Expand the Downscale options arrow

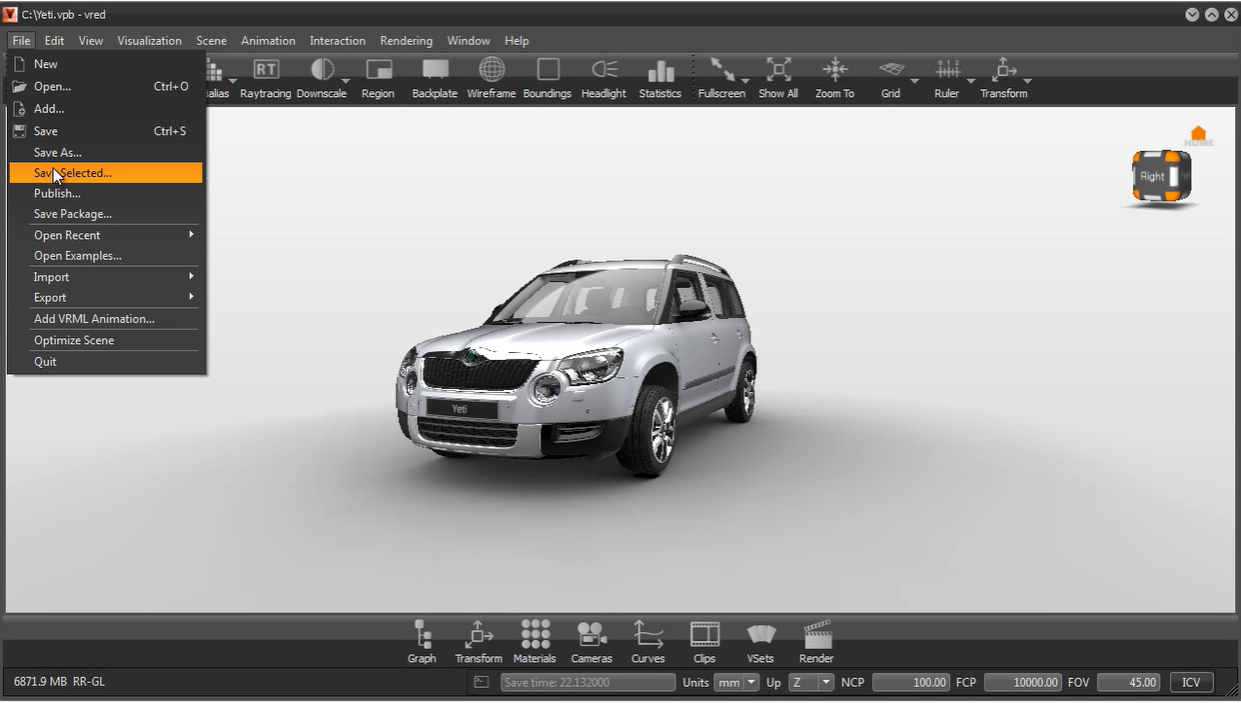click(346, 80)
